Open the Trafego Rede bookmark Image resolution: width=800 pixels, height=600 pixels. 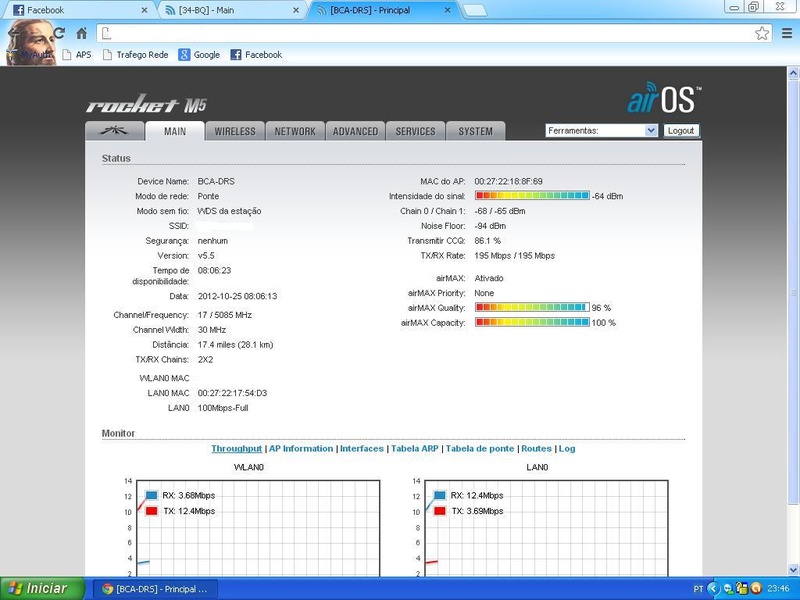[x=135, y=55]
